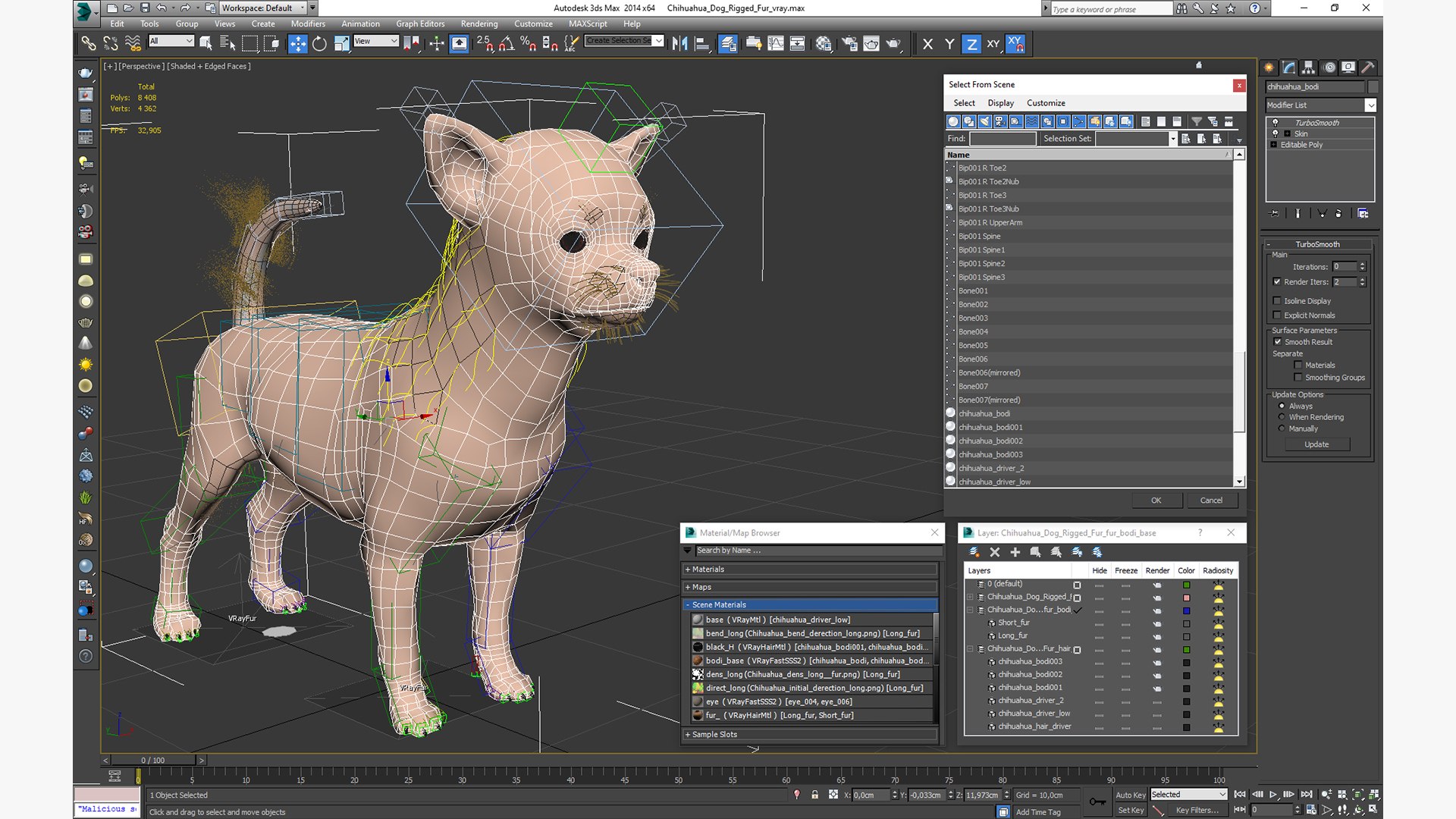Select Always update option
The height and width of the screenshot is (819, 1456).
coord(1282,406)
